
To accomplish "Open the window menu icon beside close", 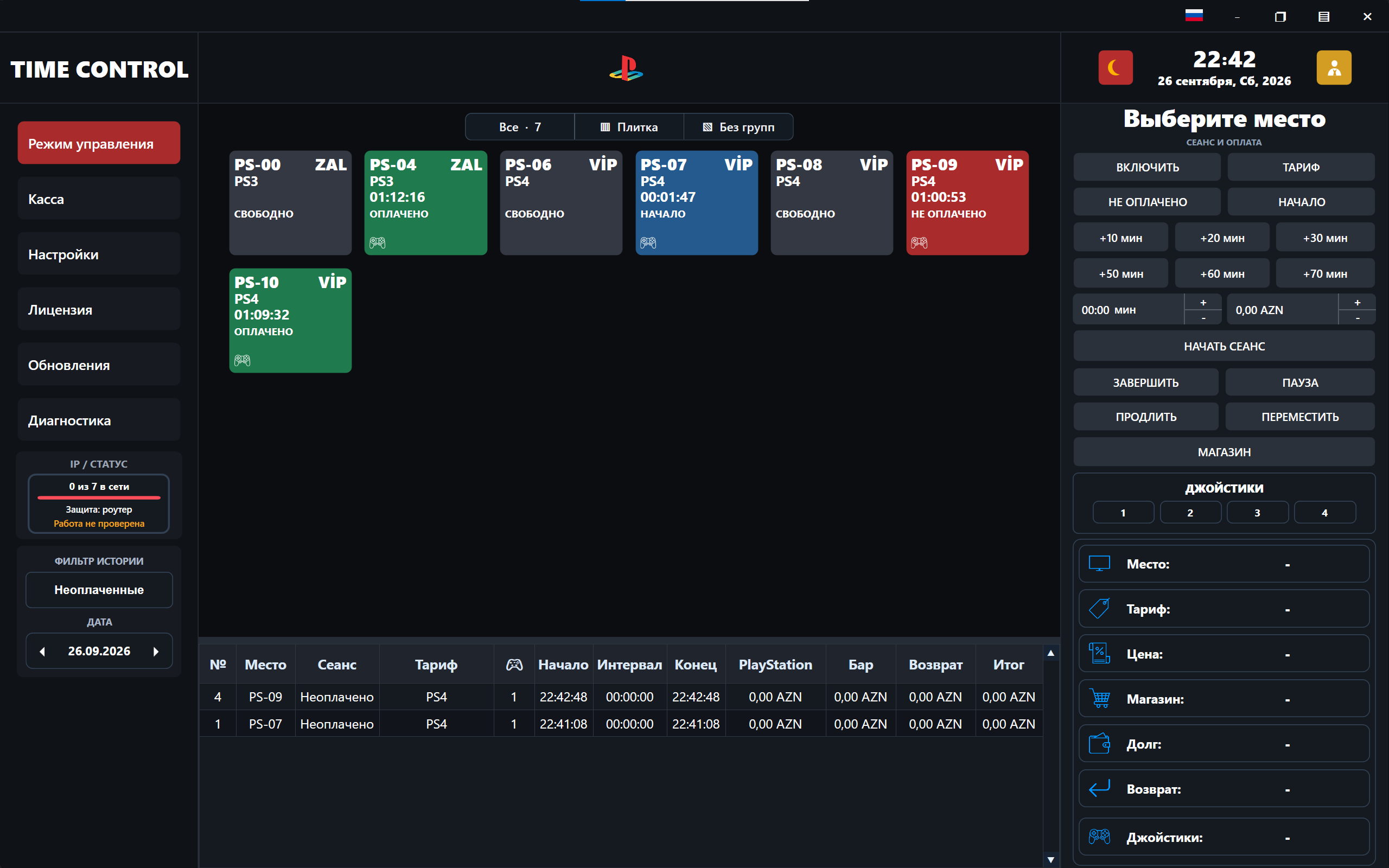I will tap(1323, 17).
